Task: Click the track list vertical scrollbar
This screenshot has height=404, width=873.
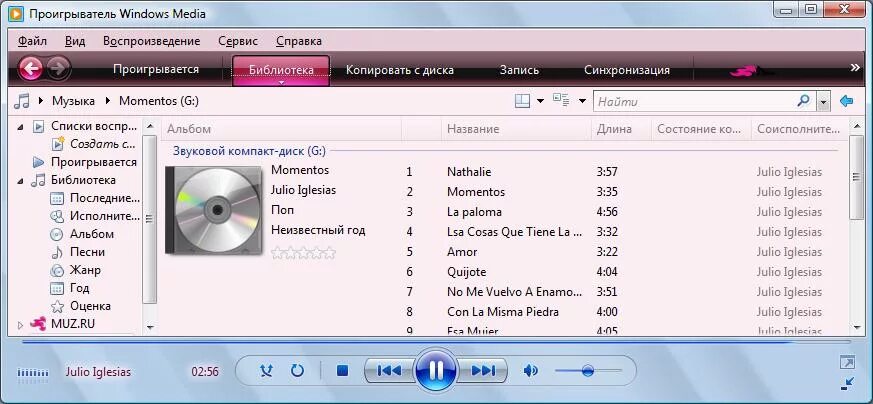Action: click(x=856, y=178)
